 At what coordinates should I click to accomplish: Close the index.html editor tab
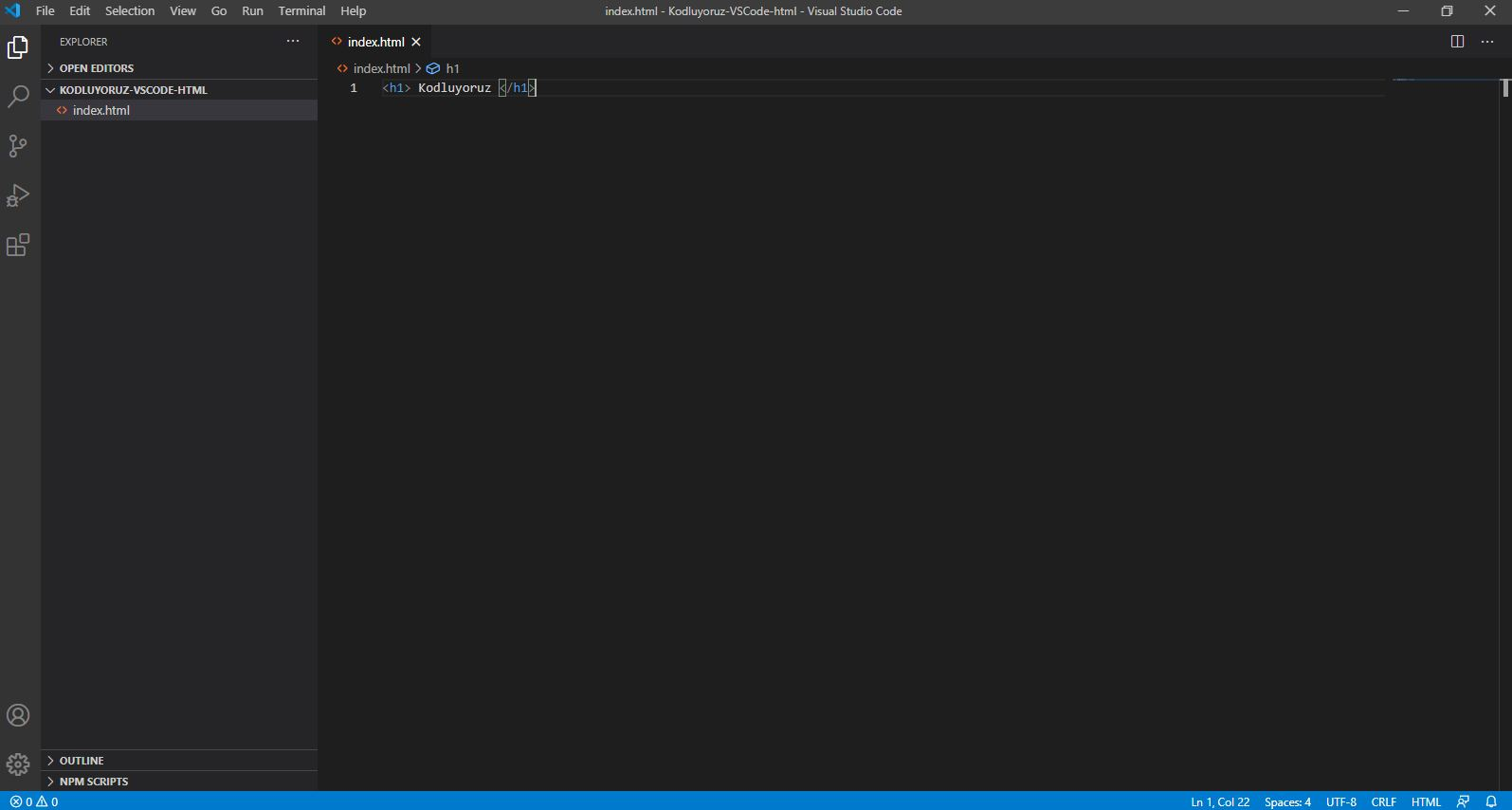416,42
